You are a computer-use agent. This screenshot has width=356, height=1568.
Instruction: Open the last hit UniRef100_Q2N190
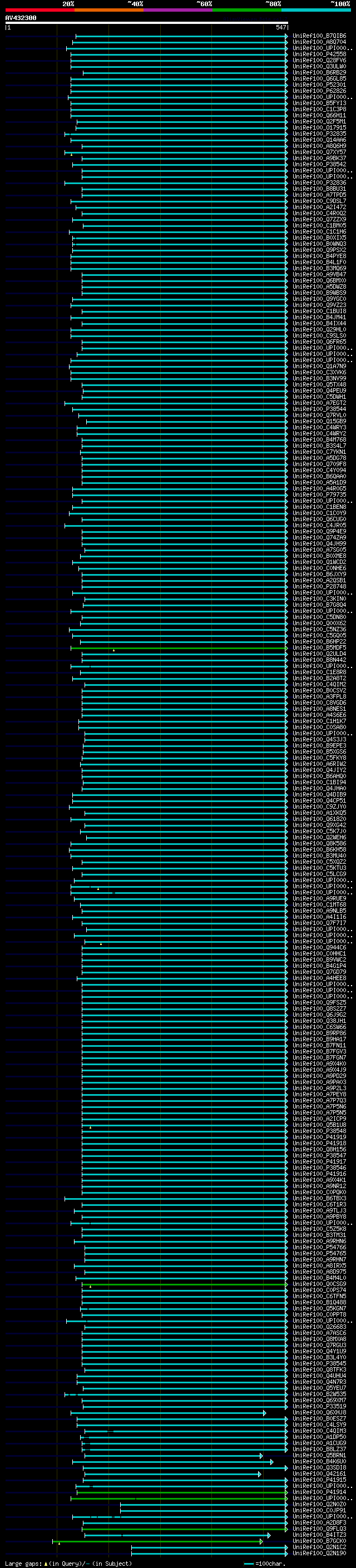[x=319, y=1553]
